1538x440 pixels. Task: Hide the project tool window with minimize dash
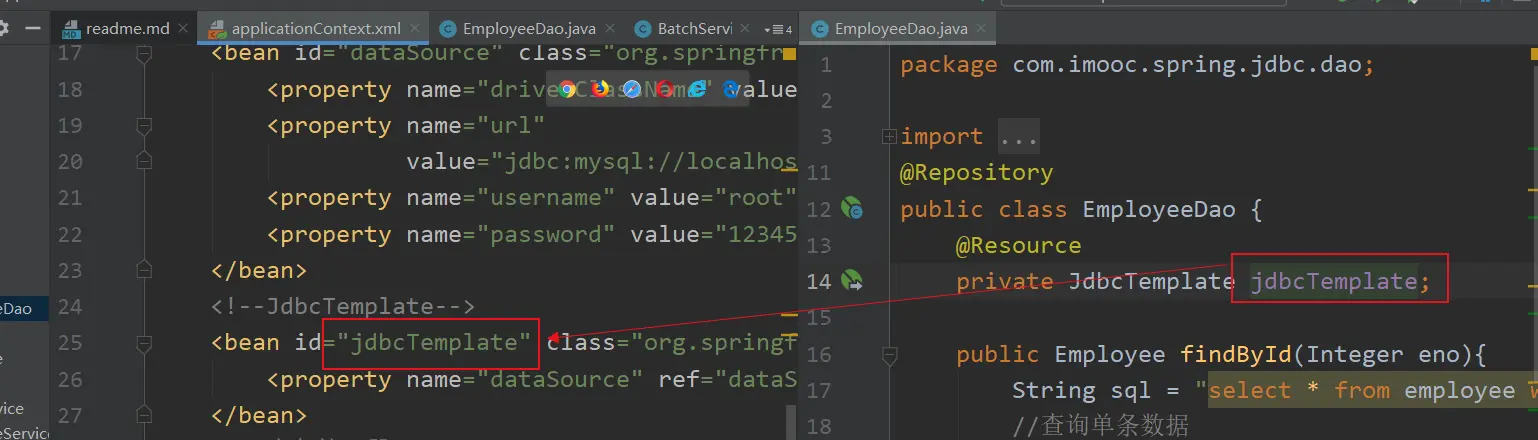32,28
